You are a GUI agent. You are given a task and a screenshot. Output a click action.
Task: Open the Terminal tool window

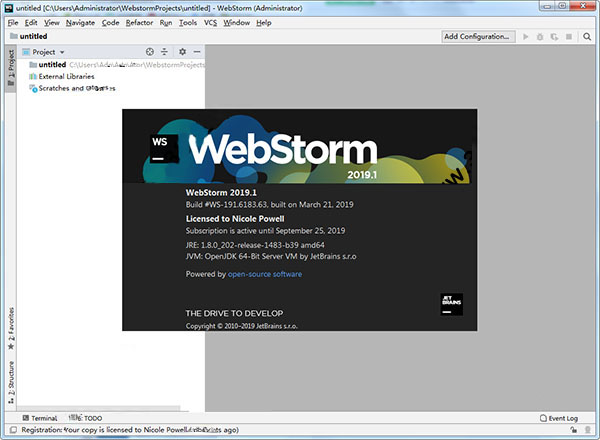(x=40, y=418)
